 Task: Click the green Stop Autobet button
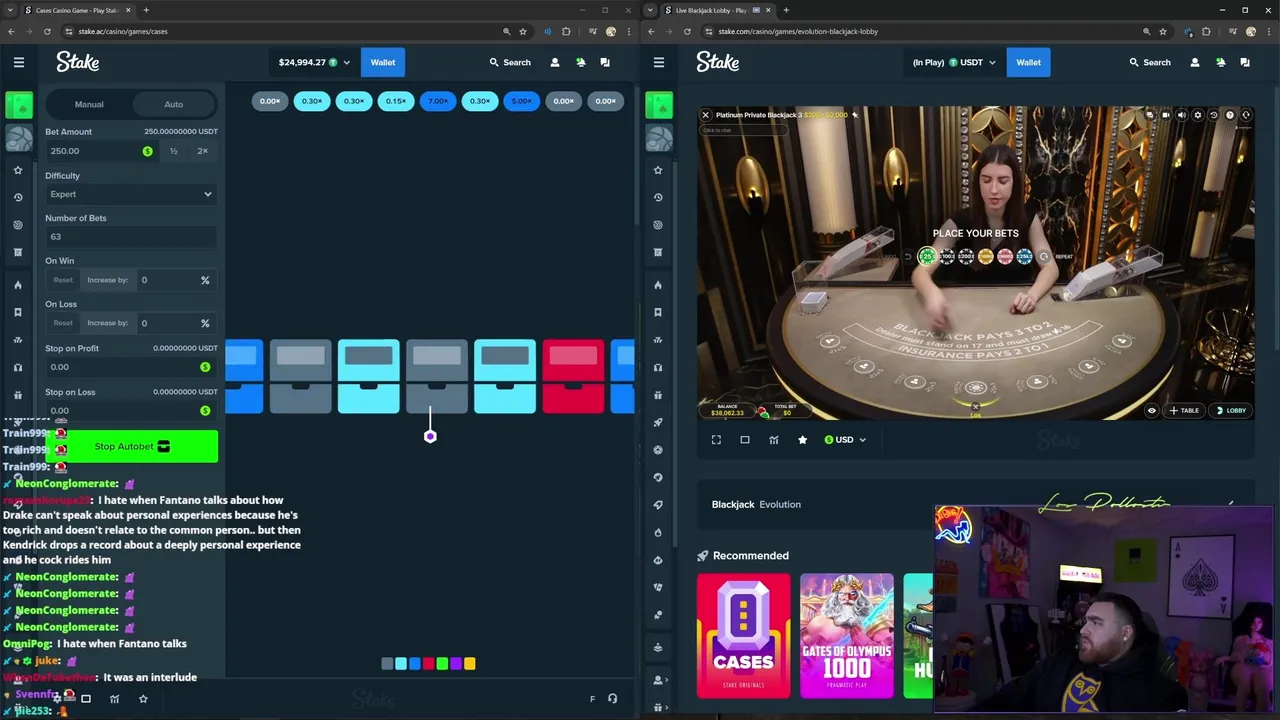(x=131, y=446)
